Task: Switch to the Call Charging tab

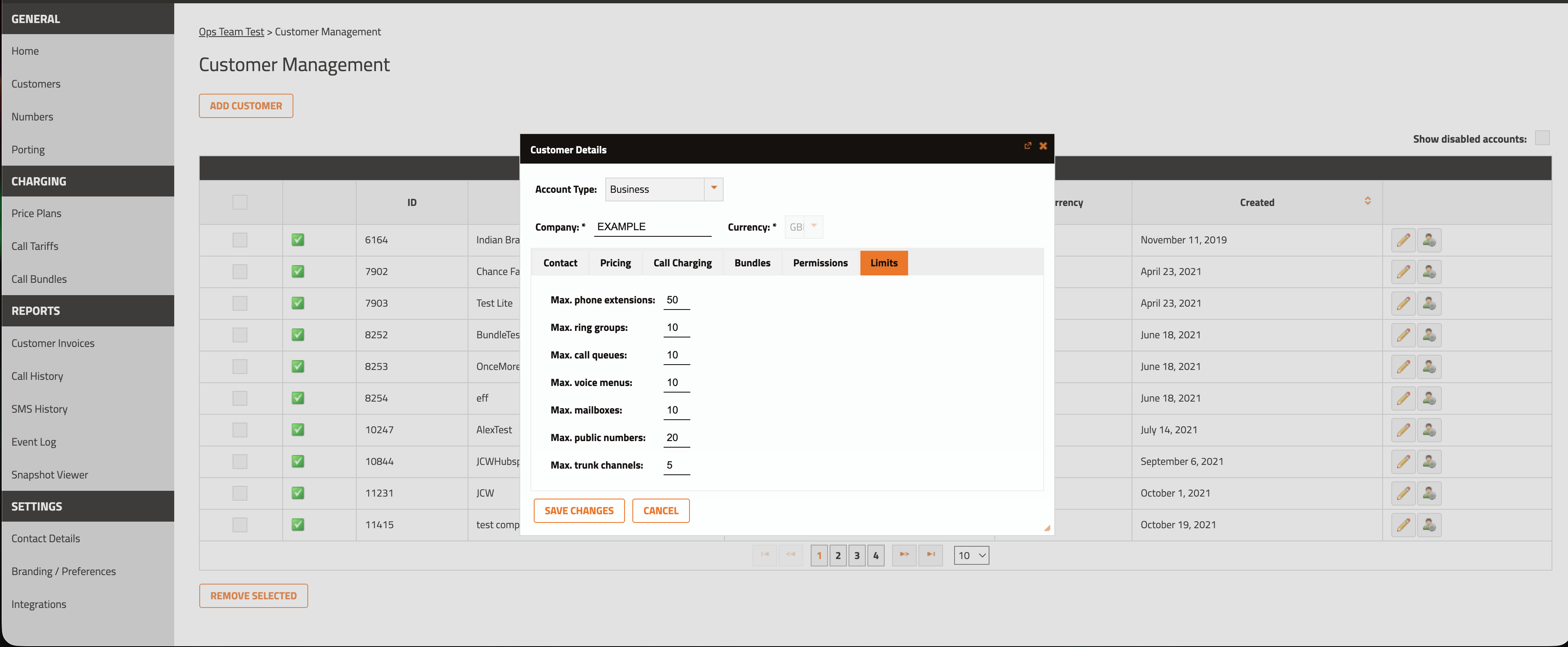Action: [x=683, y=263]
